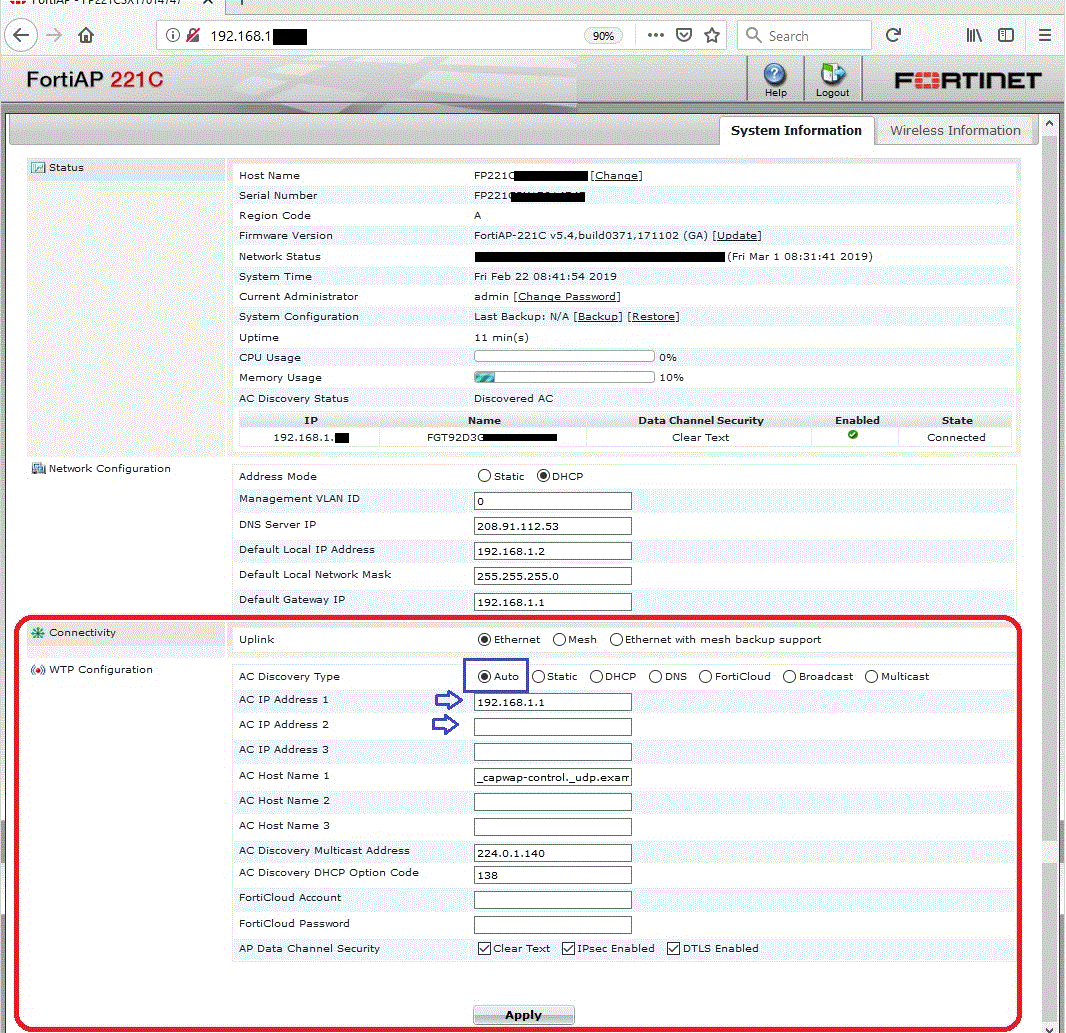This screenshot has height=1033, width=1066.
Task: Set AC Discovery Type to Multicast
Action: coord(872,677)
